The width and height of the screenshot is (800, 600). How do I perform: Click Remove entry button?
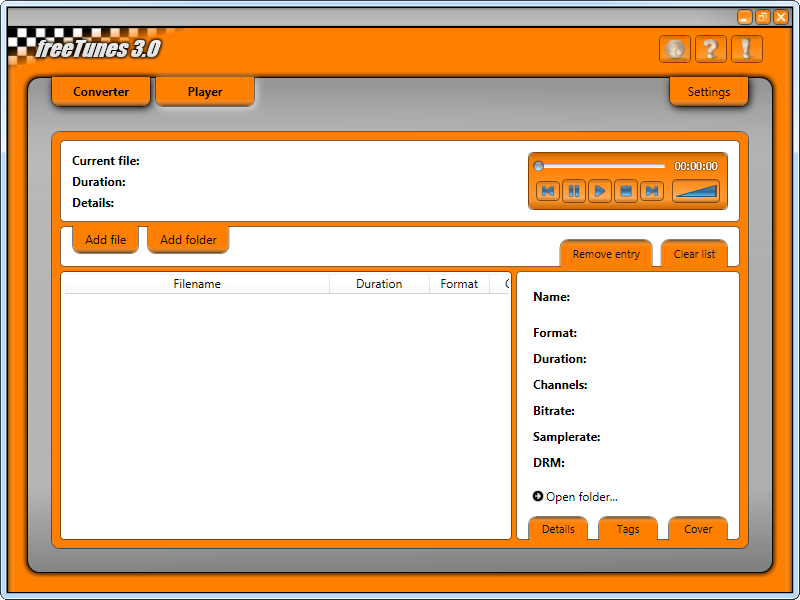pyautogui.click(x=606, y=254)
